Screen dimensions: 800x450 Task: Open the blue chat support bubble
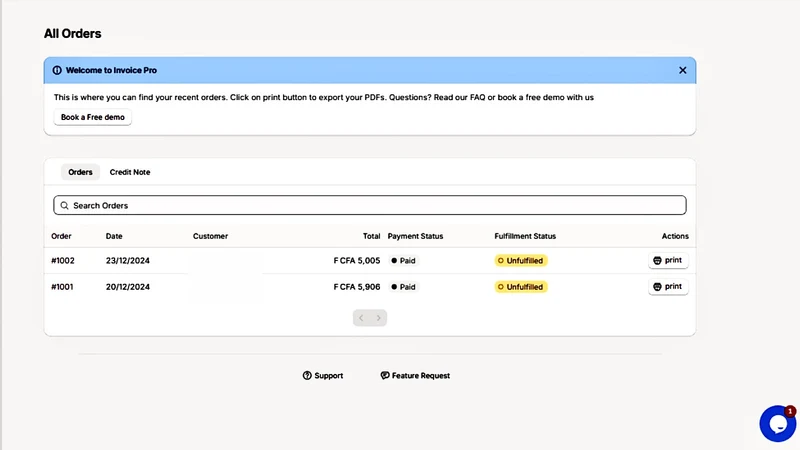pyautogui.click(x=777, y=423)
